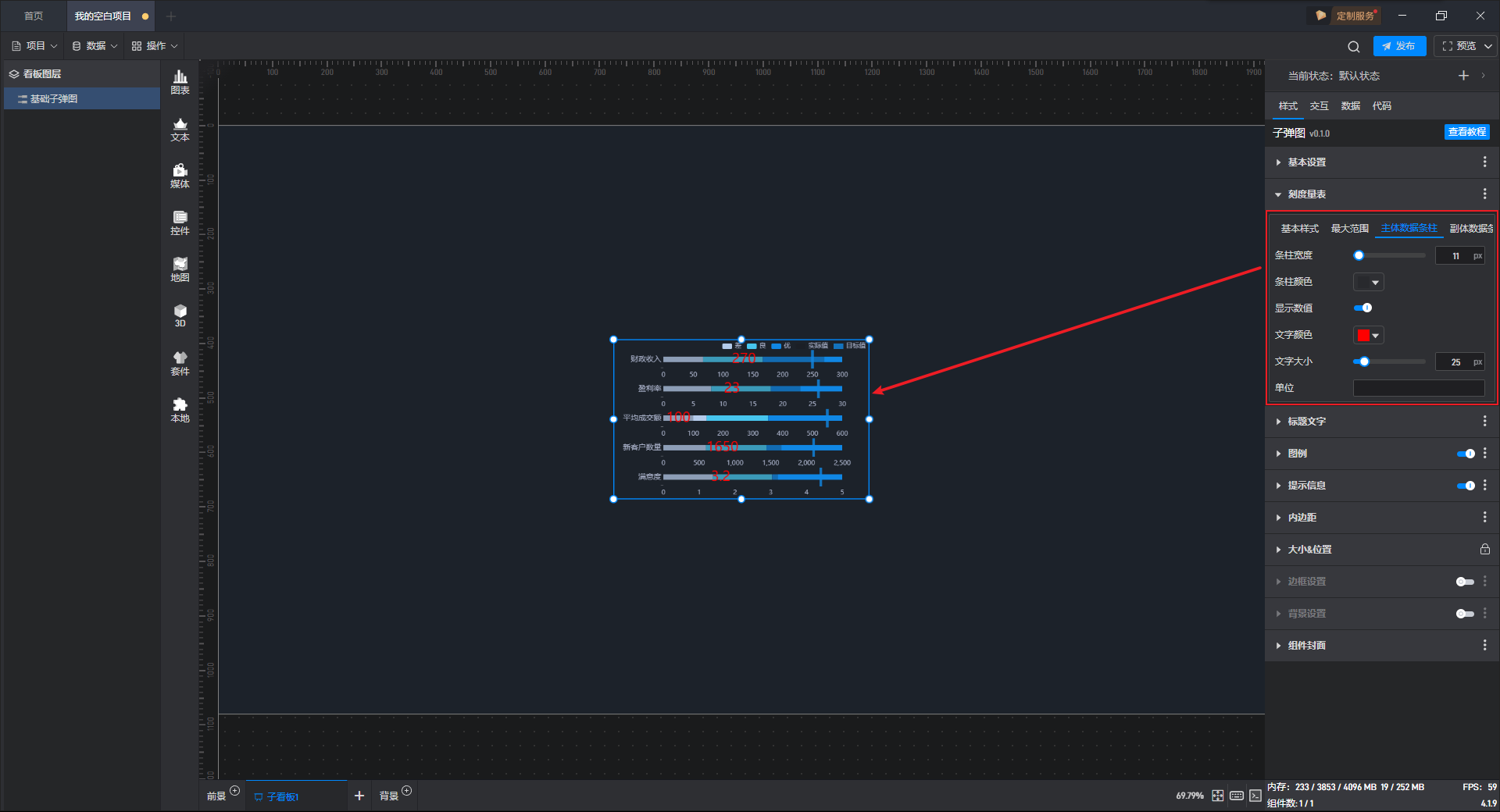Toggle the 显示数值 switch off
This screenshot has width=1500, height=812.
[x=1363, y=308]
